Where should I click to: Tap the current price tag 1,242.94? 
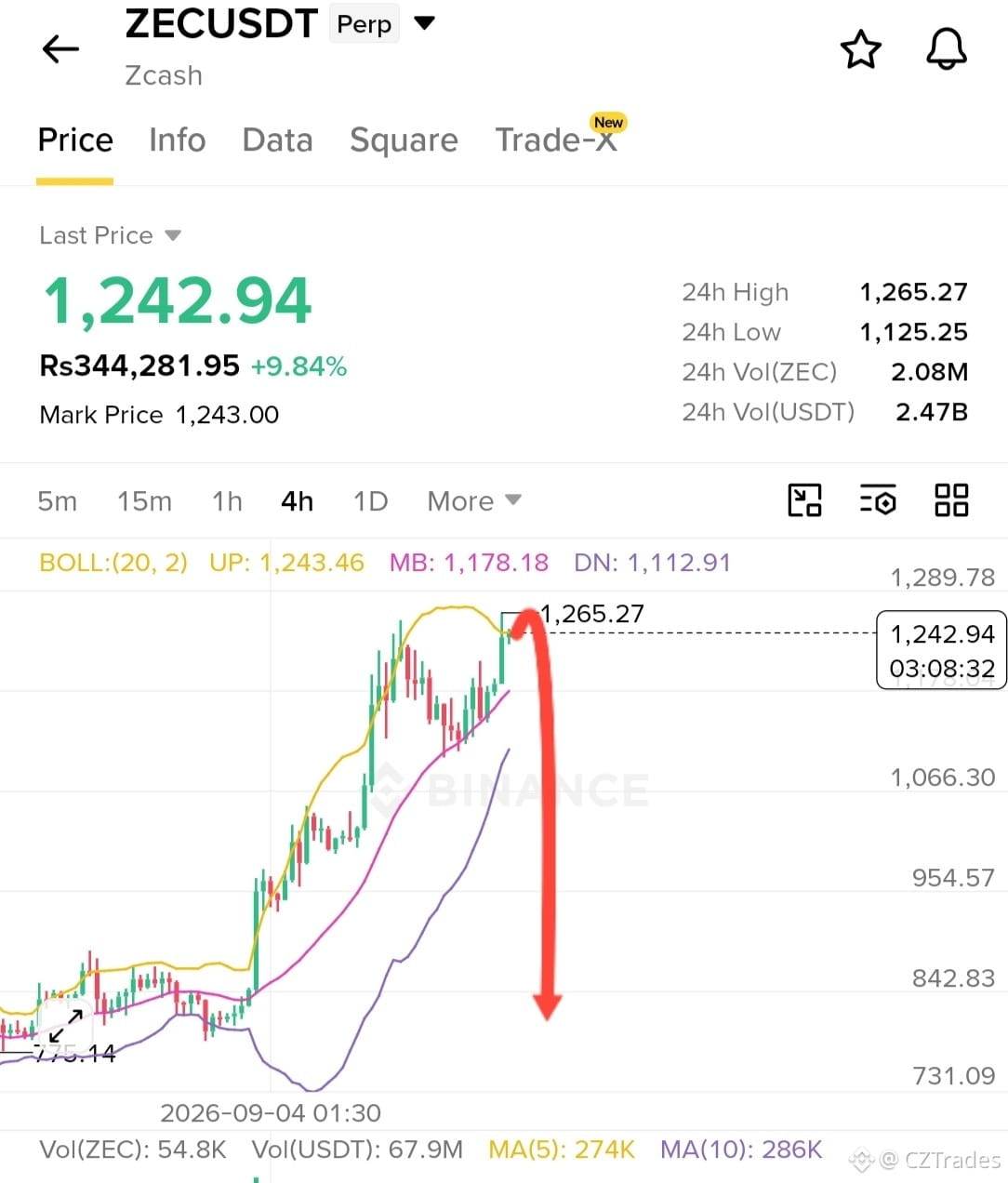coord(942,650)
